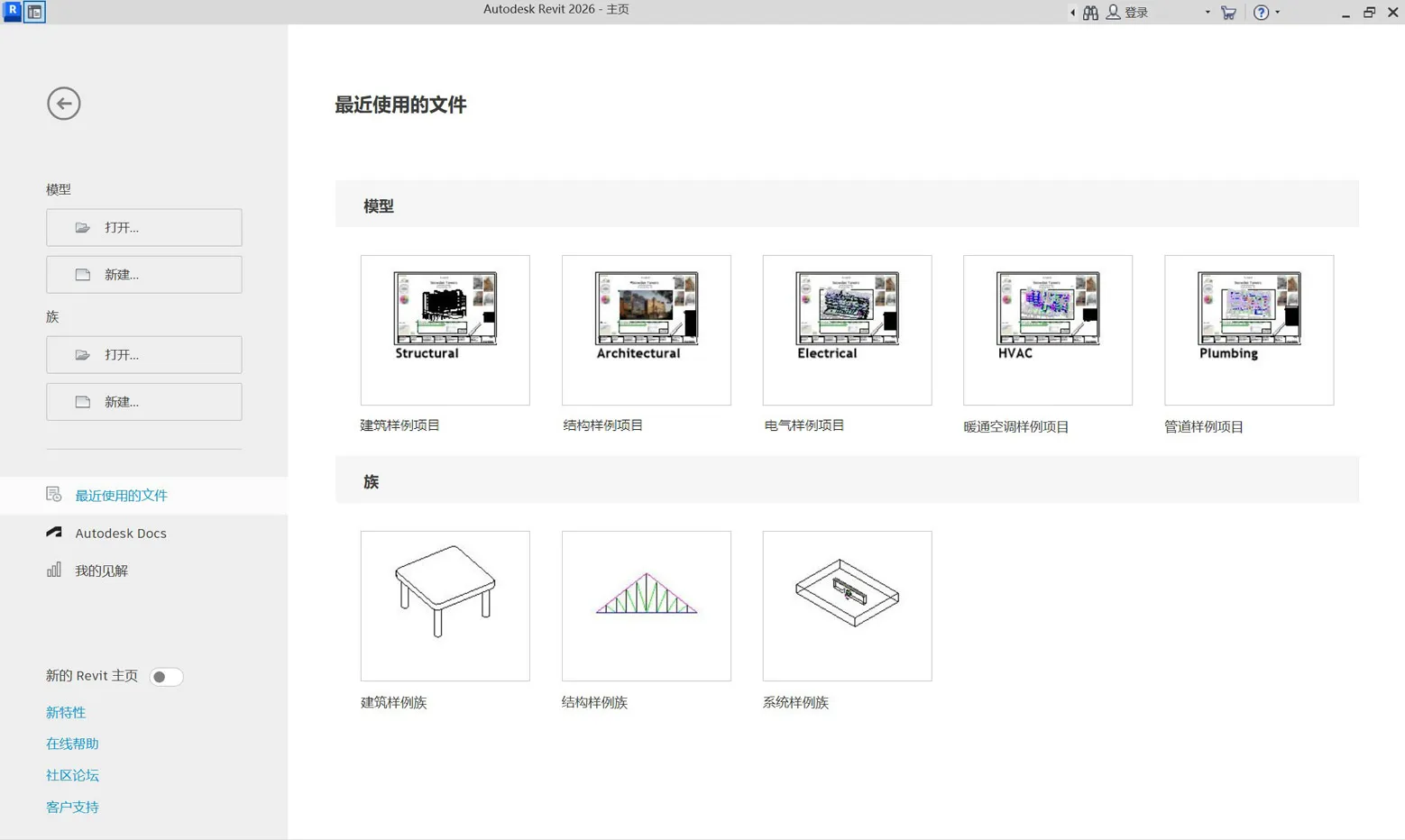Open the 新特性 link
Screen dimensions: 1405x840
pos(66,713)
